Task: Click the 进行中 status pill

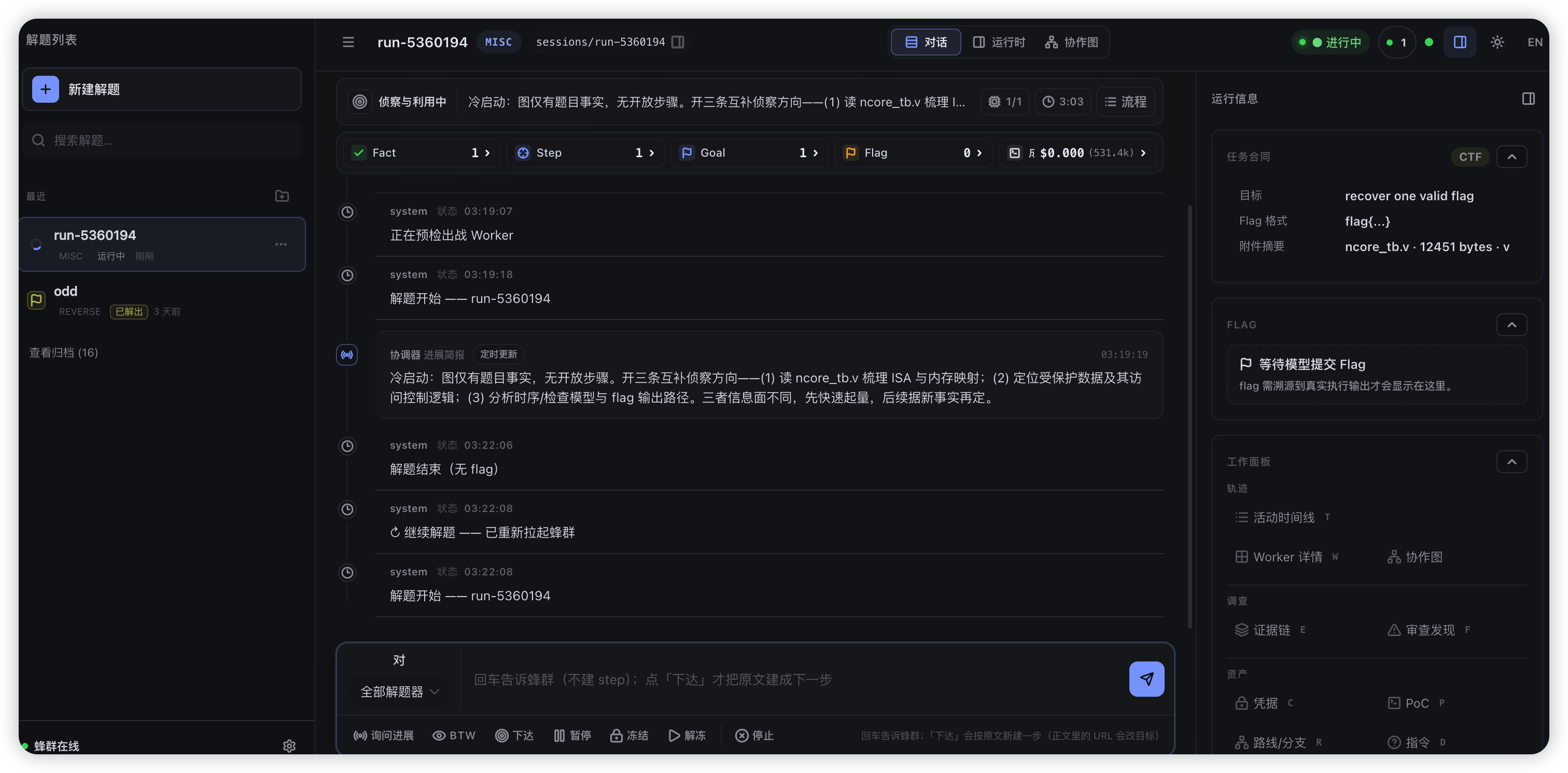Action: (x=1331, y=42)
